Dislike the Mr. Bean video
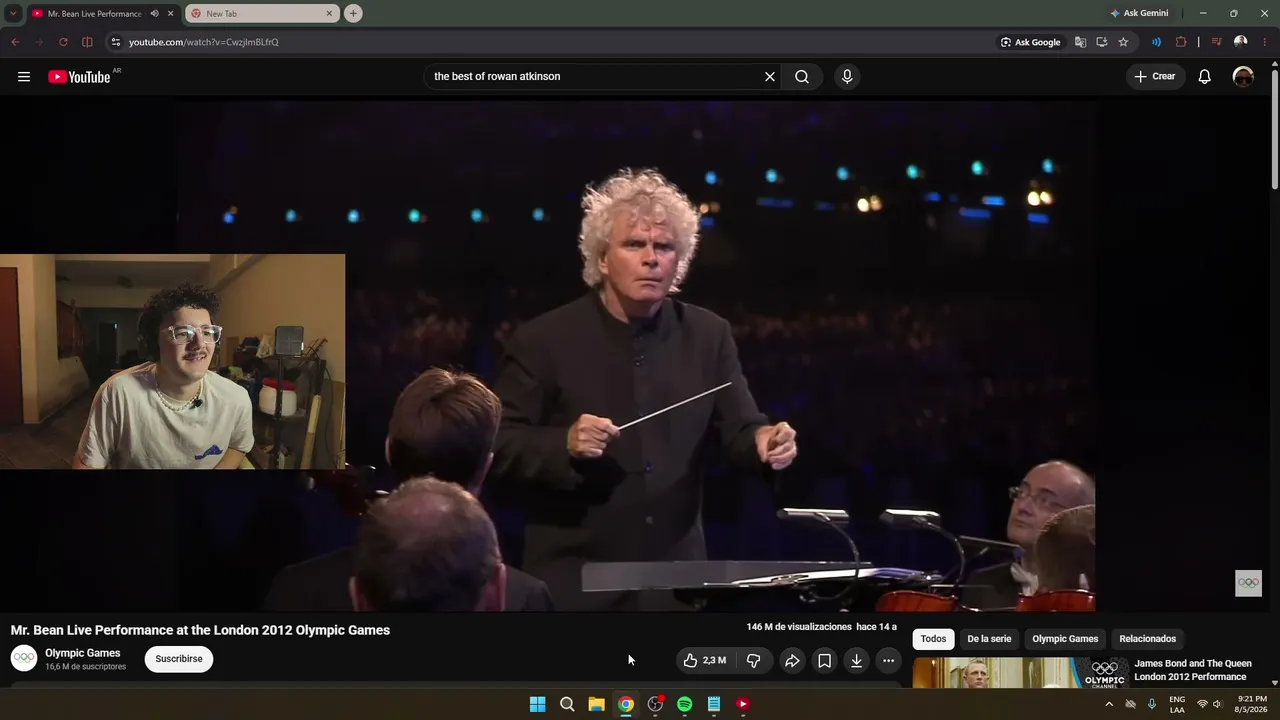Screen dimensions: 1280x720 (754, 660)
